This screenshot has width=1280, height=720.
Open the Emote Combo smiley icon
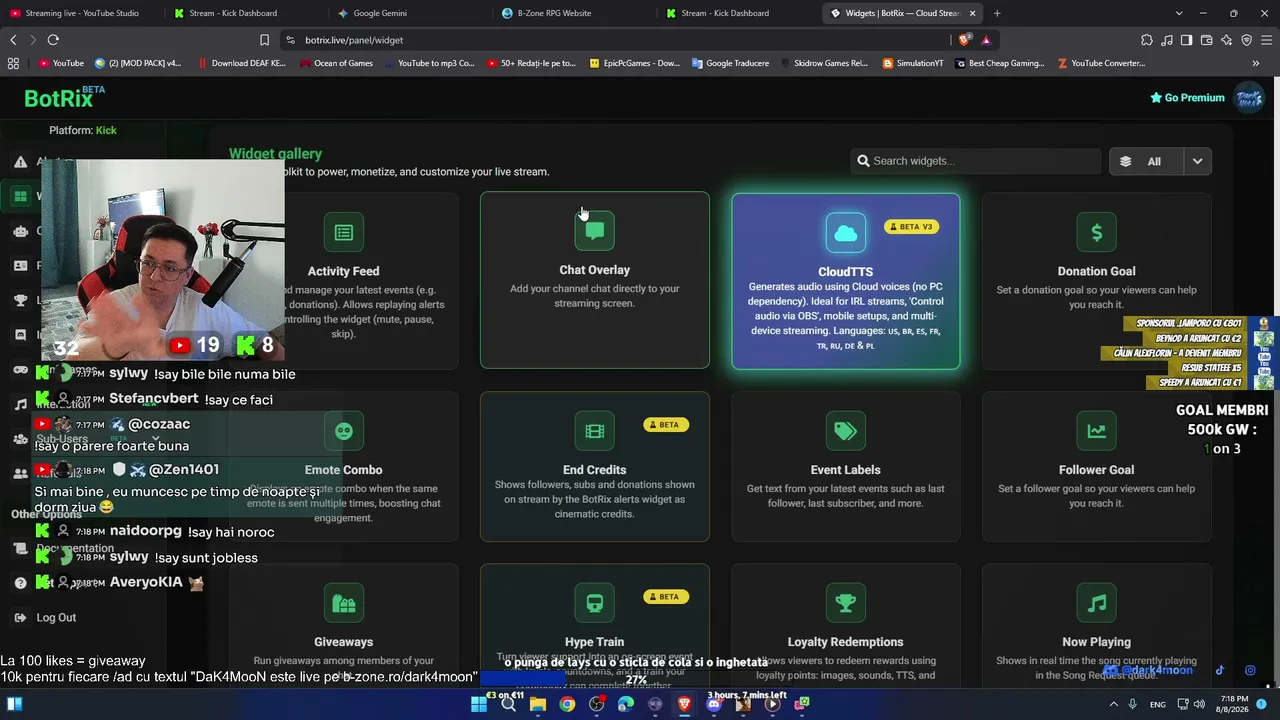coord(343,431)
